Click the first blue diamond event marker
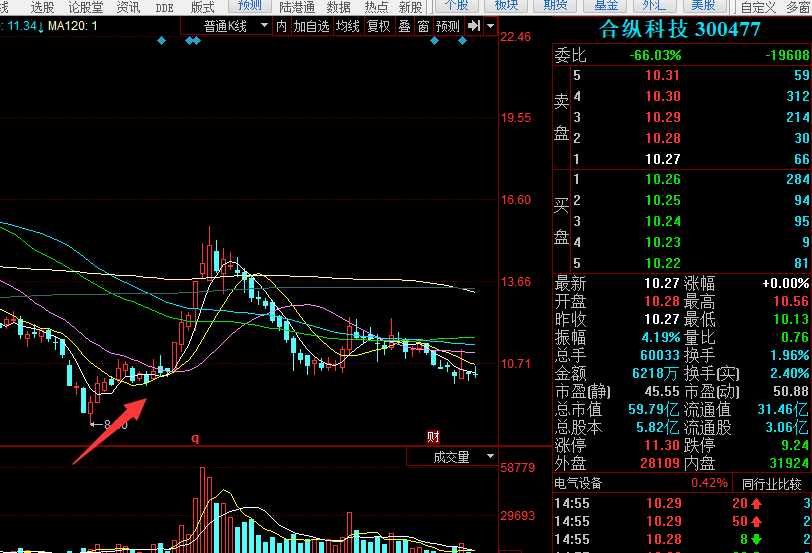This screenshot has height=553, width=812. click(x=161, y=41)
